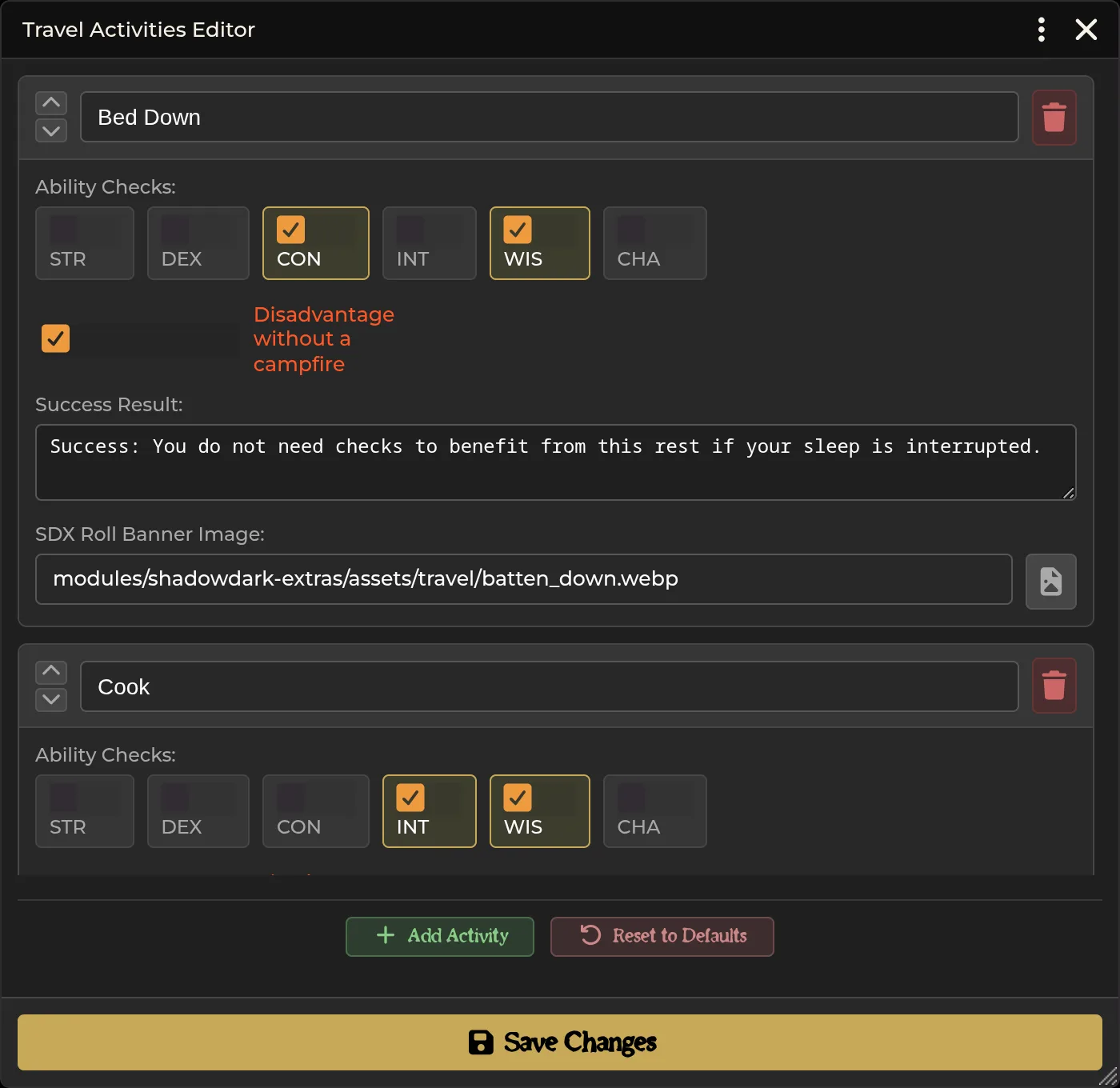Delete the Bed Down activity
This screenshot has height=1088, width=1120.
pos(1054,118)
